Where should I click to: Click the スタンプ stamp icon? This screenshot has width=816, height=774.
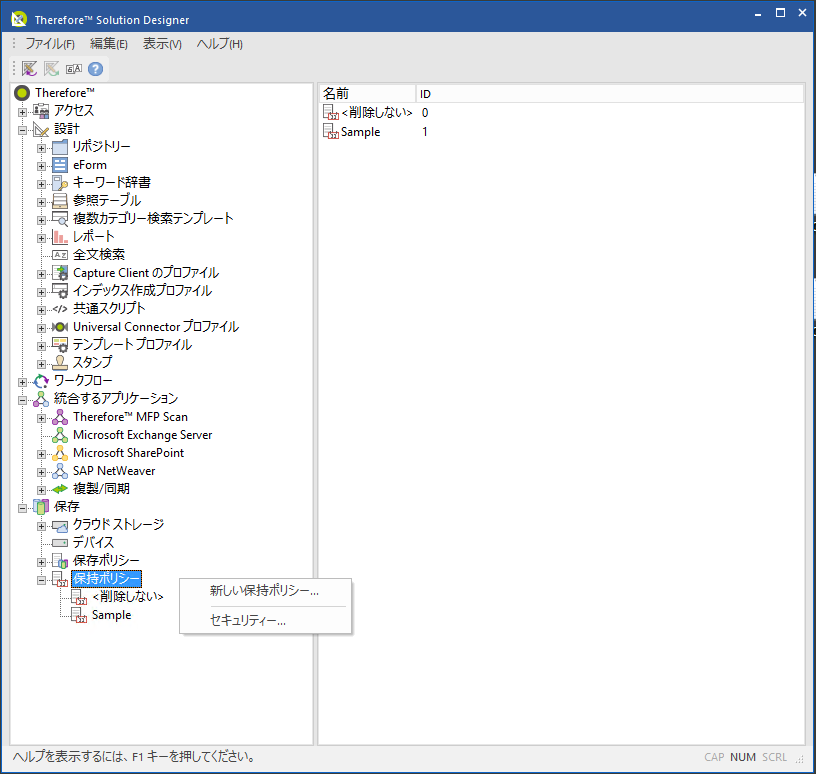click(60, 363)
